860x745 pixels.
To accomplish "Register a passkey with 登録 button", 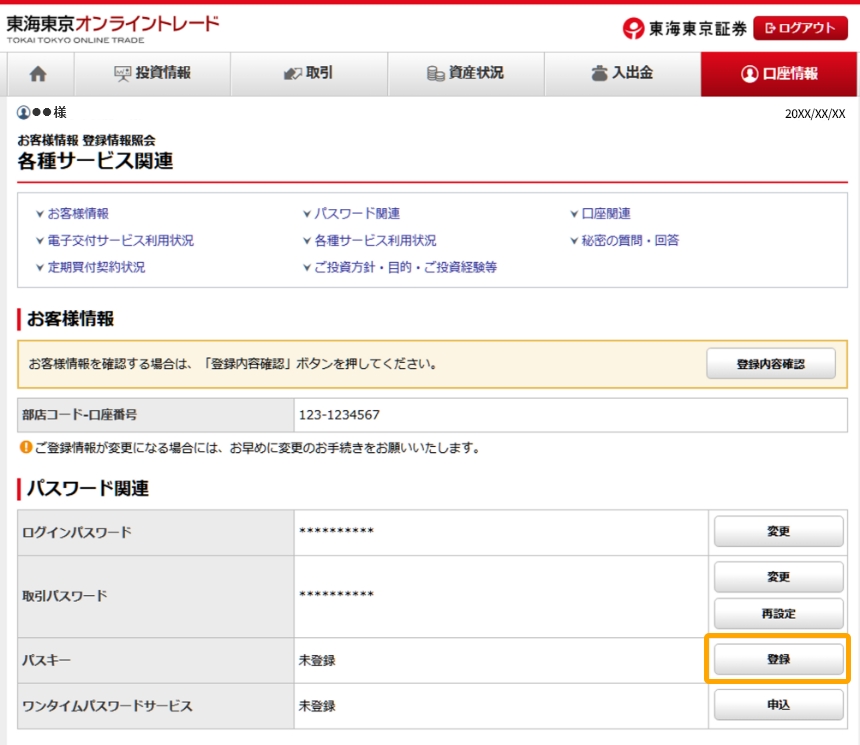I will click(778, 660).
